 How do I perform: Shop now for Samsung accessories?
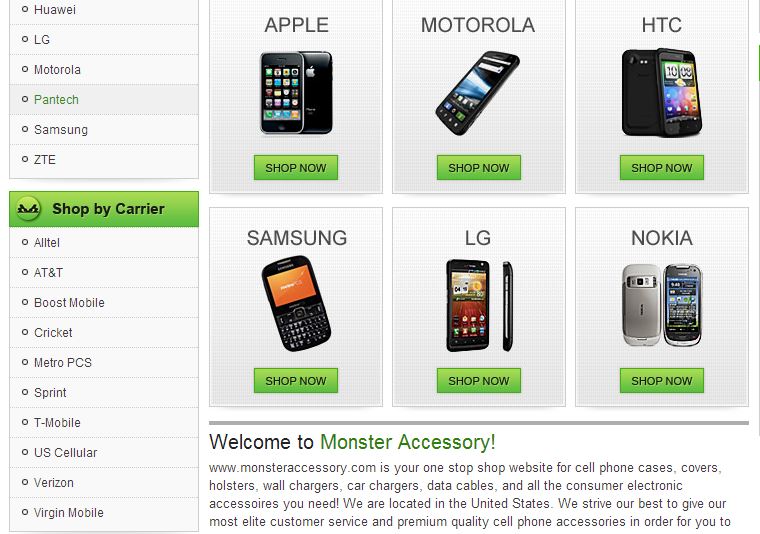pos(296,381)
